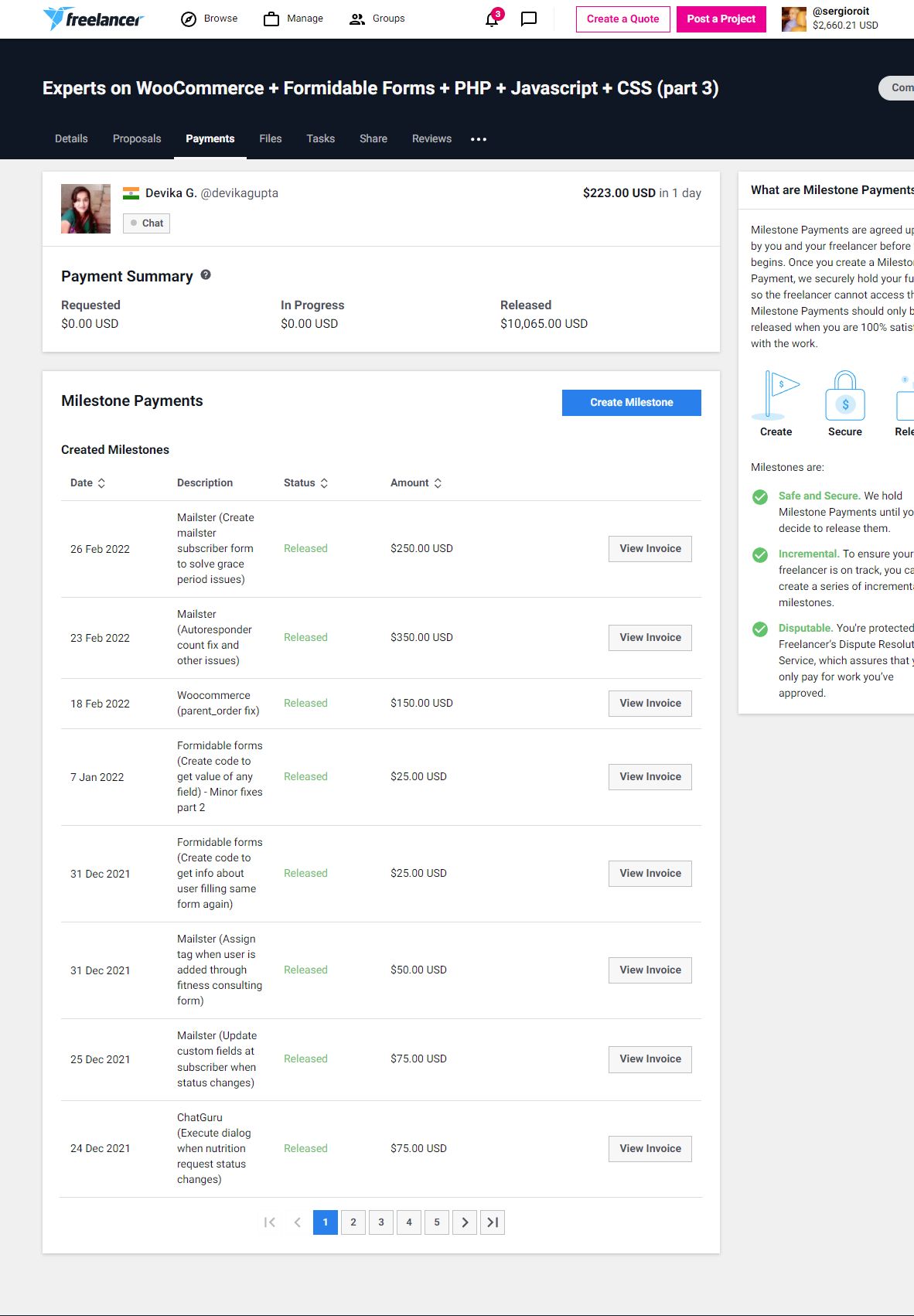Click the Browse compass icon
The width and height of the screenshot is (914, 1316).
189,19
